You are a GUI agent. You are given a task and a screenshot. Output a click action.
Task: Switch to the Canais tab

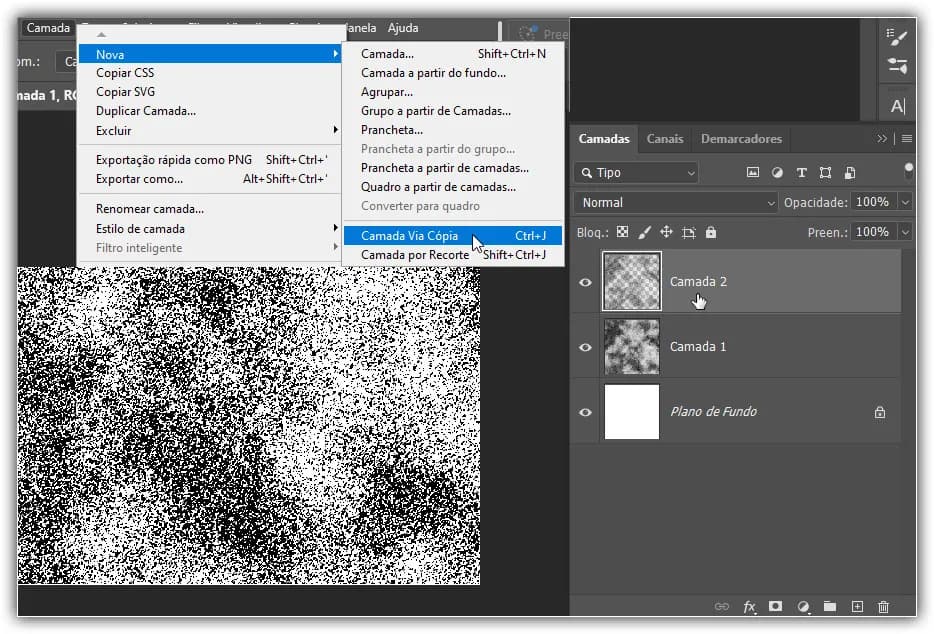pyautogui.click(x=665, y=139)
